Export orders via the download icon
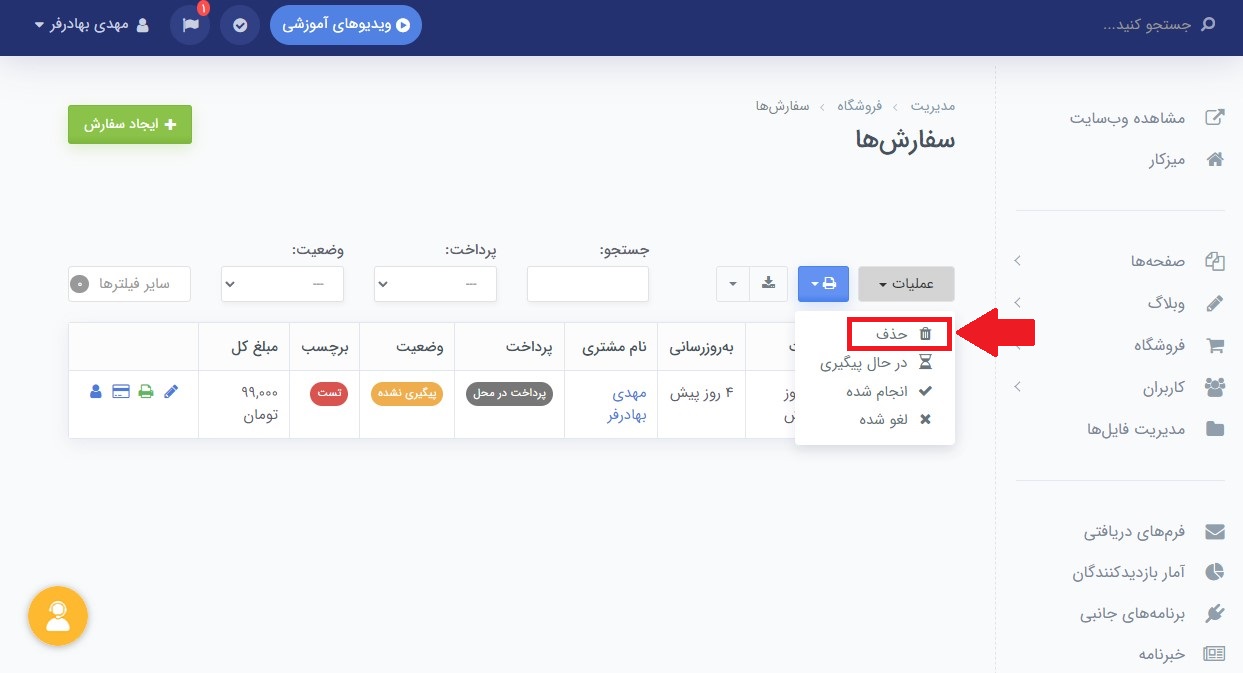1243x673 pixels. [x=768, y=283]
